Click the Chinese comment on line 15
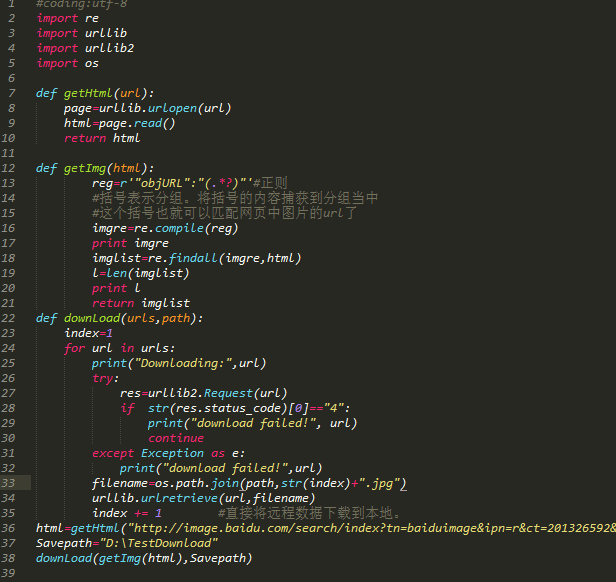The height and width of the screenshot is (582, 616). pyautogui.click(x=224, y=213)
